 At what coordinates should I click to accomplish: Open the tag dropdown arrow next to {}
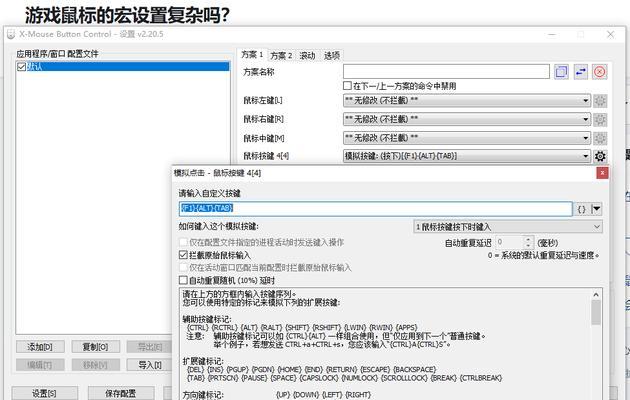[597, 209]
